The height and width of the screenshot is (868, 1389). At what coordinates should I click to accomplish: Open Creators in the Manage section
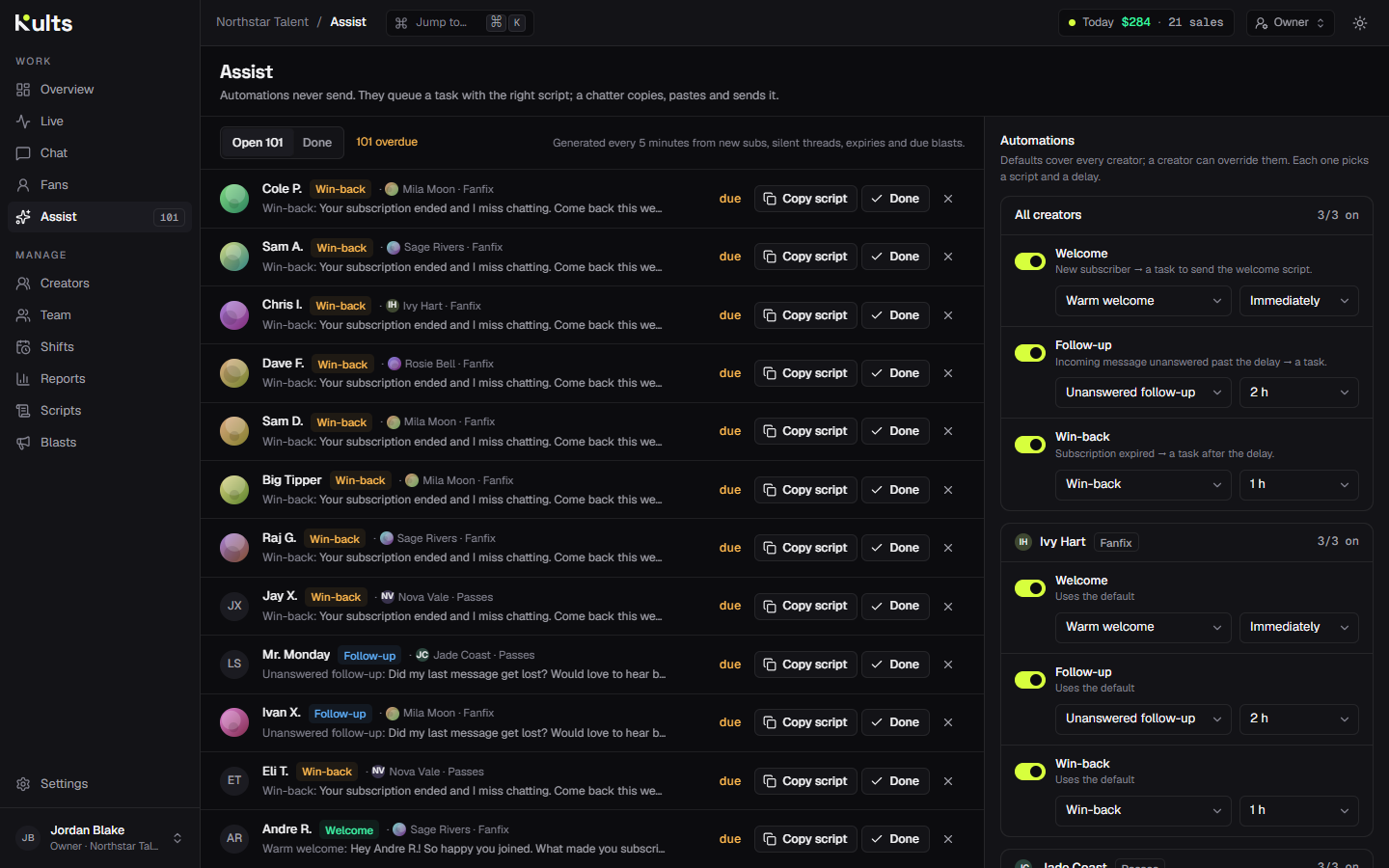tap(99, 284)
